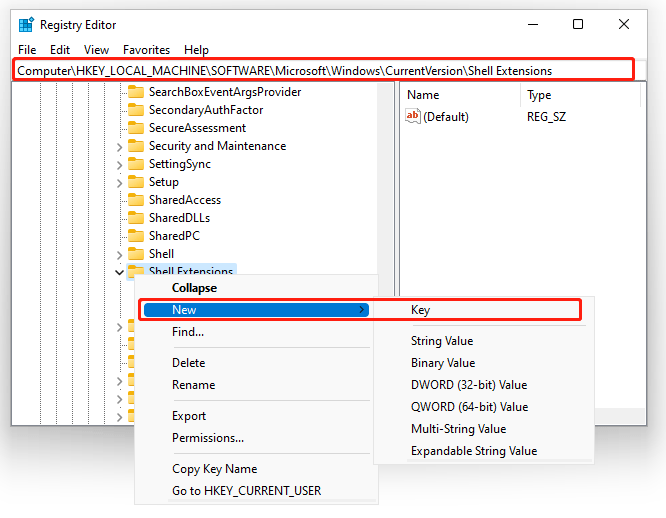The height and width of the screenshot is (518, 666).
Task: Select the SharedDLLs key name
Action: tap(180, 218)
